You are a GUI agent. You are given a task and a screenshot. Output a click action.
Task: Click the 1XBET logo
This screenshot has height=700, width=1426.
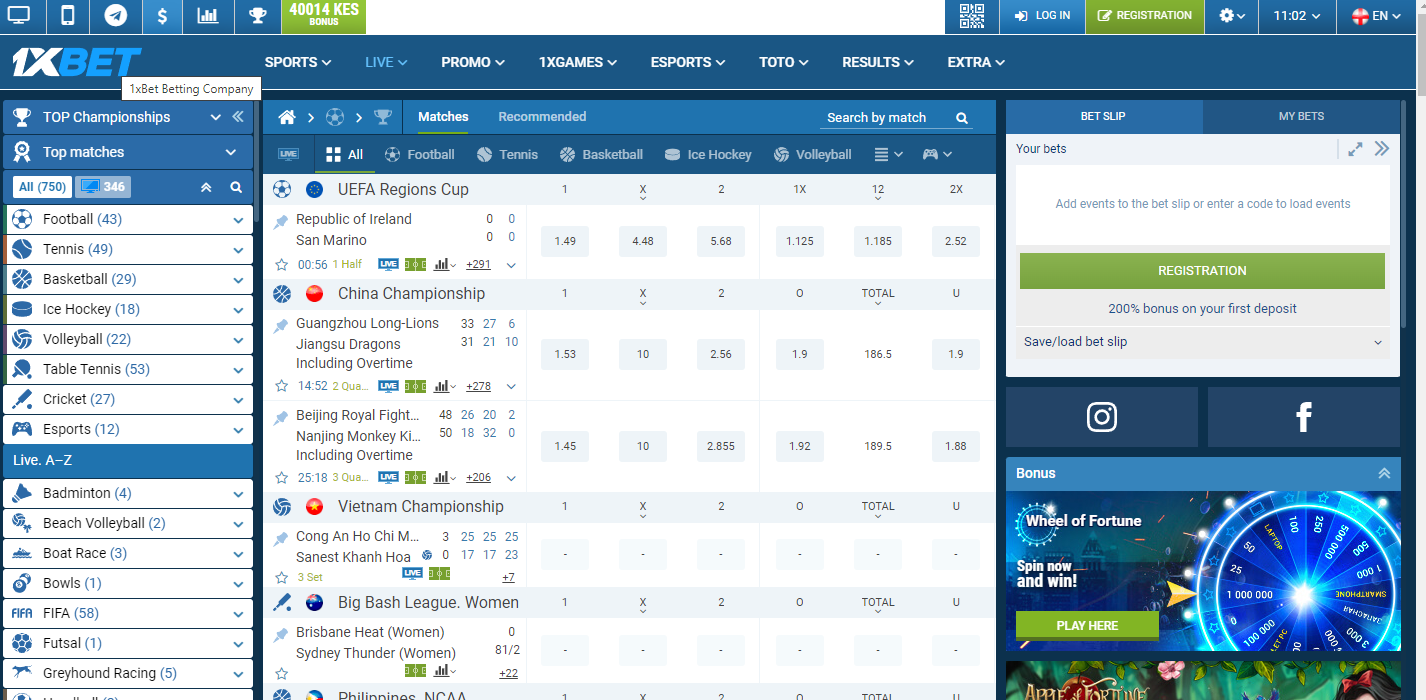tap(75, 62)
